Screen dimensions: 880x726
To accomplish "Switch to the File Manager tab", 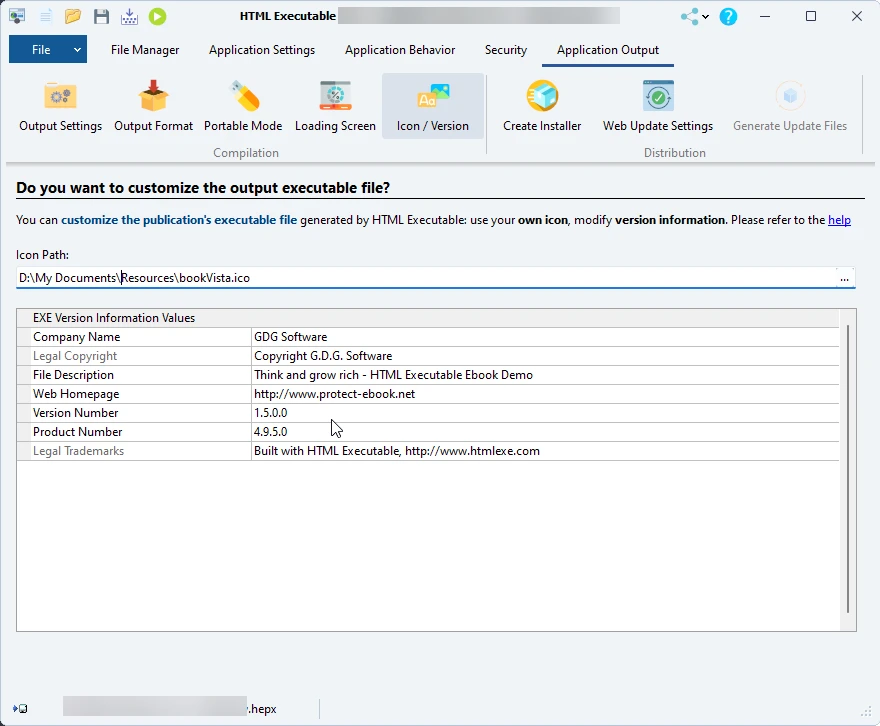I will click(x=145, y=50).
